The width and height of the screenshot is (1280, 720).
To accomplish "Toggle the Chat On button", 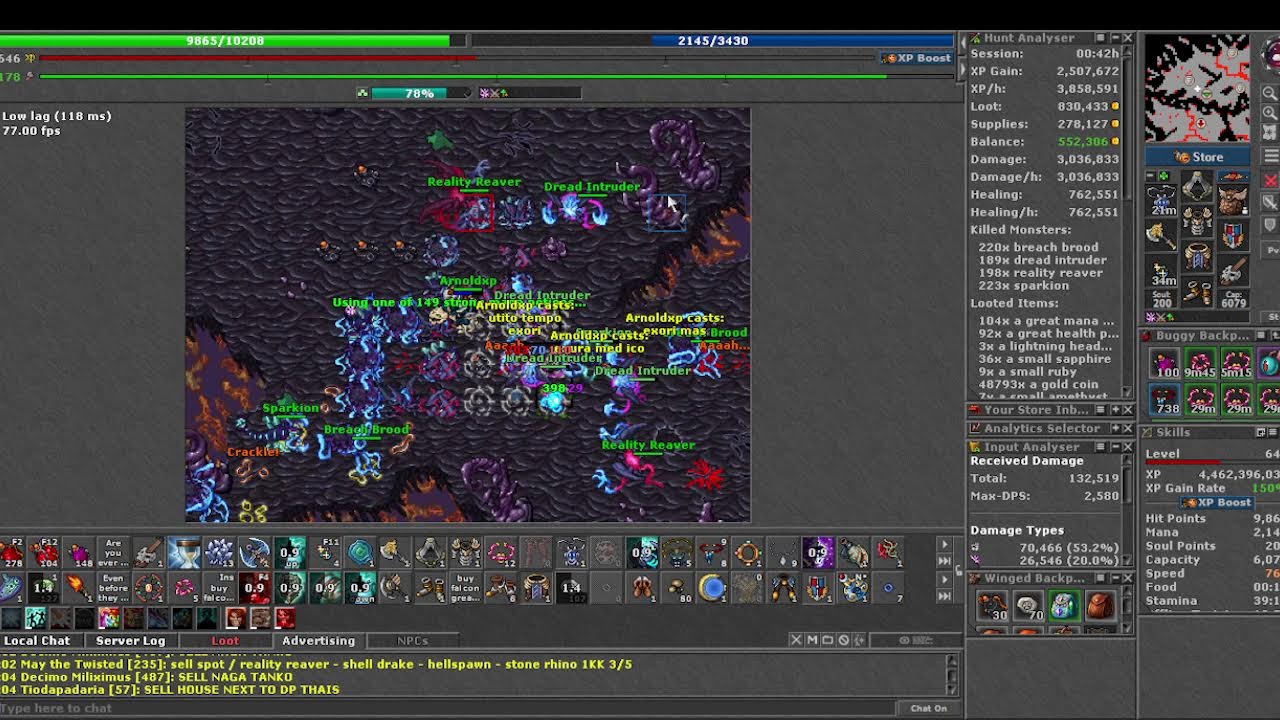I will pyautogui.click(x=928, y=708).
